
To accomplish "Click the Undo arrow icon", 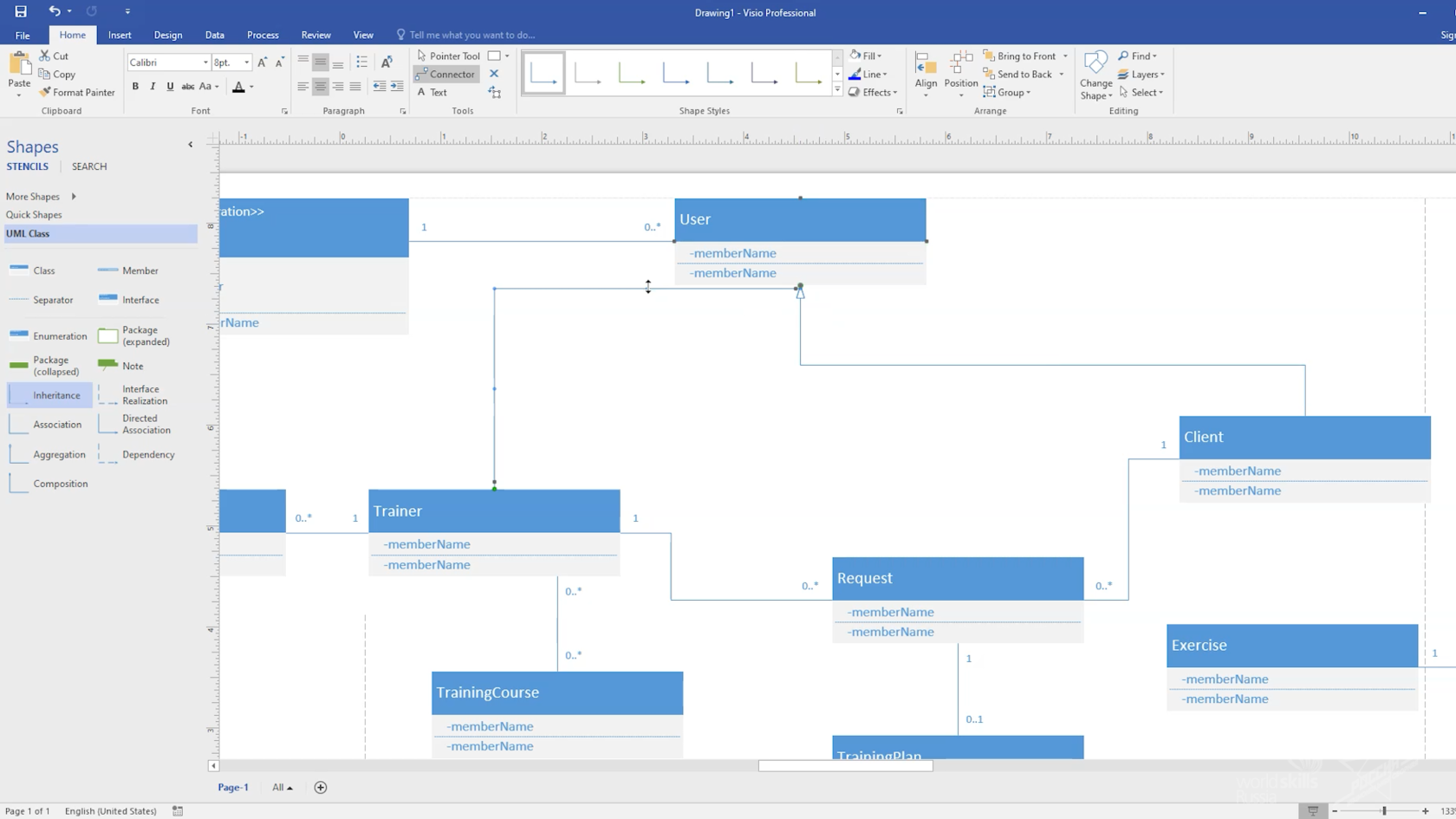I will [55, 11].
